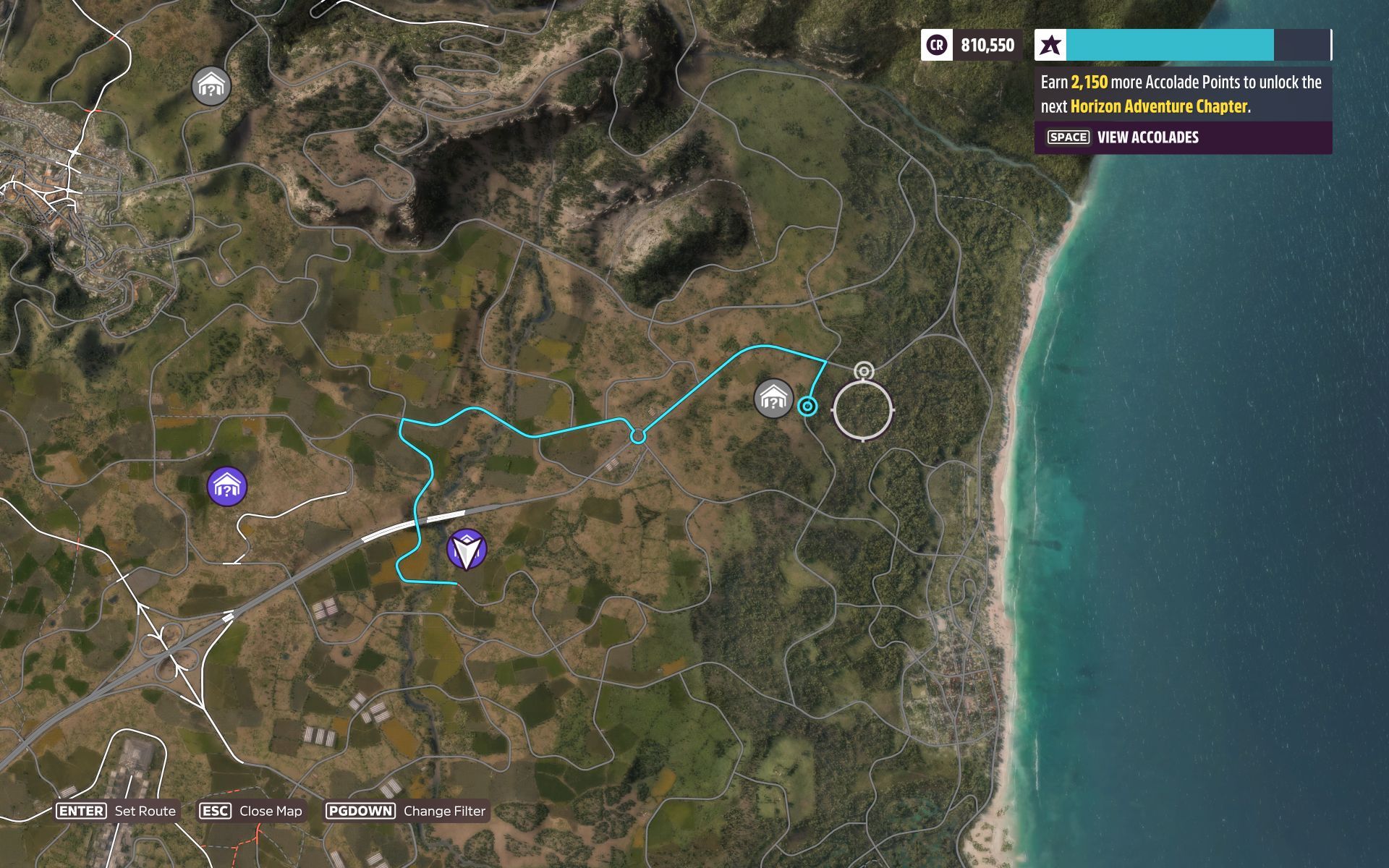The image size is (1389, 868).
Task: Open the Change Filter option
Action: pos(406,811)
